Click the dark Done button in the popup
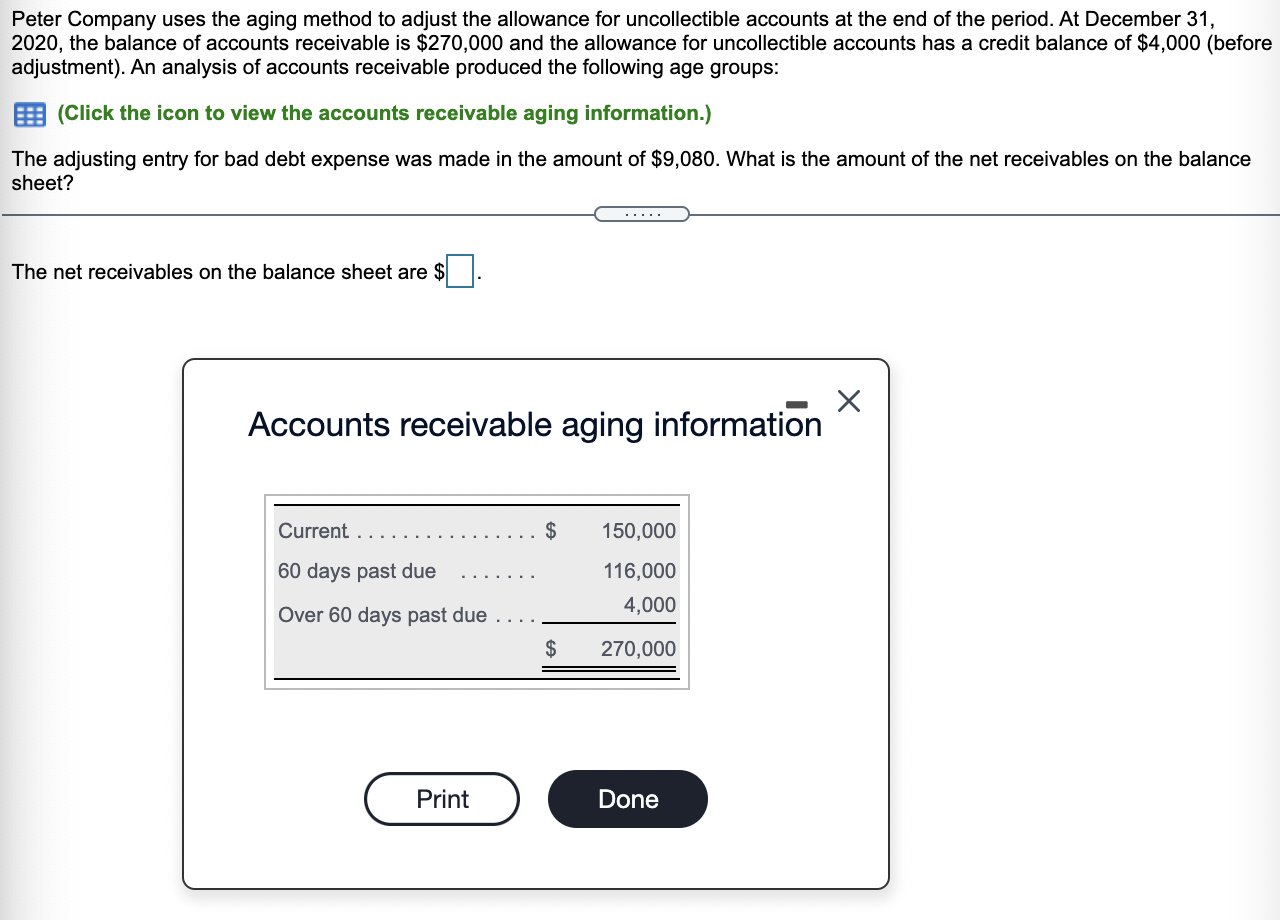The height and width of the screenshot is (920, 1280). [x=627, y=799]
